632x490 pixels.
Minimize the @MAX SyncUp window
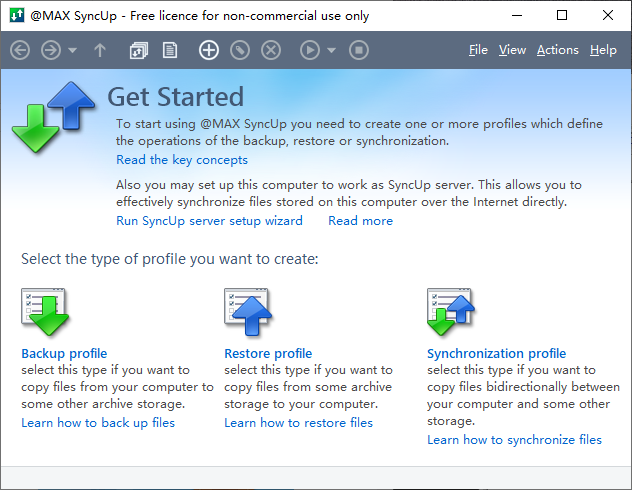click(517, 15)
